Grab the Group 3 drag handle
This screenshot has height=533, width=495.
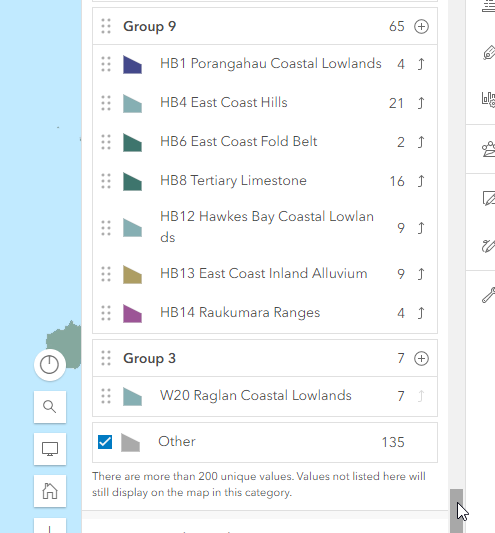[x=106, y=358]
